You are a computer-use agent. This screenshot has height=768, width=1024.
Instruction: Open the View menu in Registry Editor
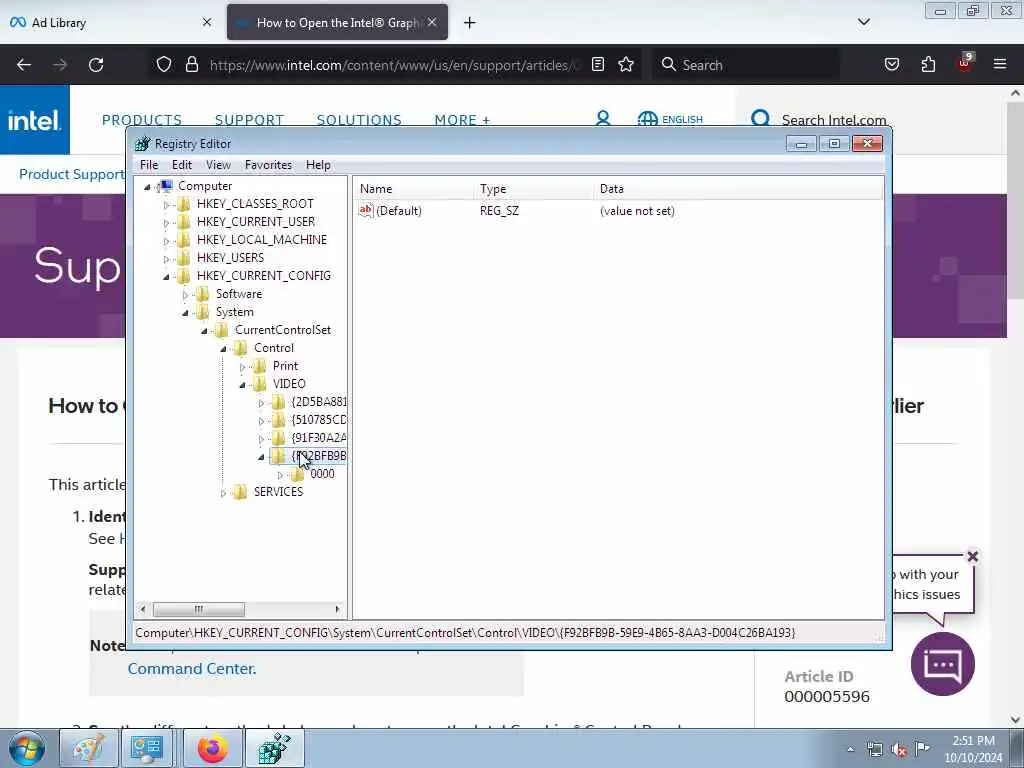tap(218, 165)
